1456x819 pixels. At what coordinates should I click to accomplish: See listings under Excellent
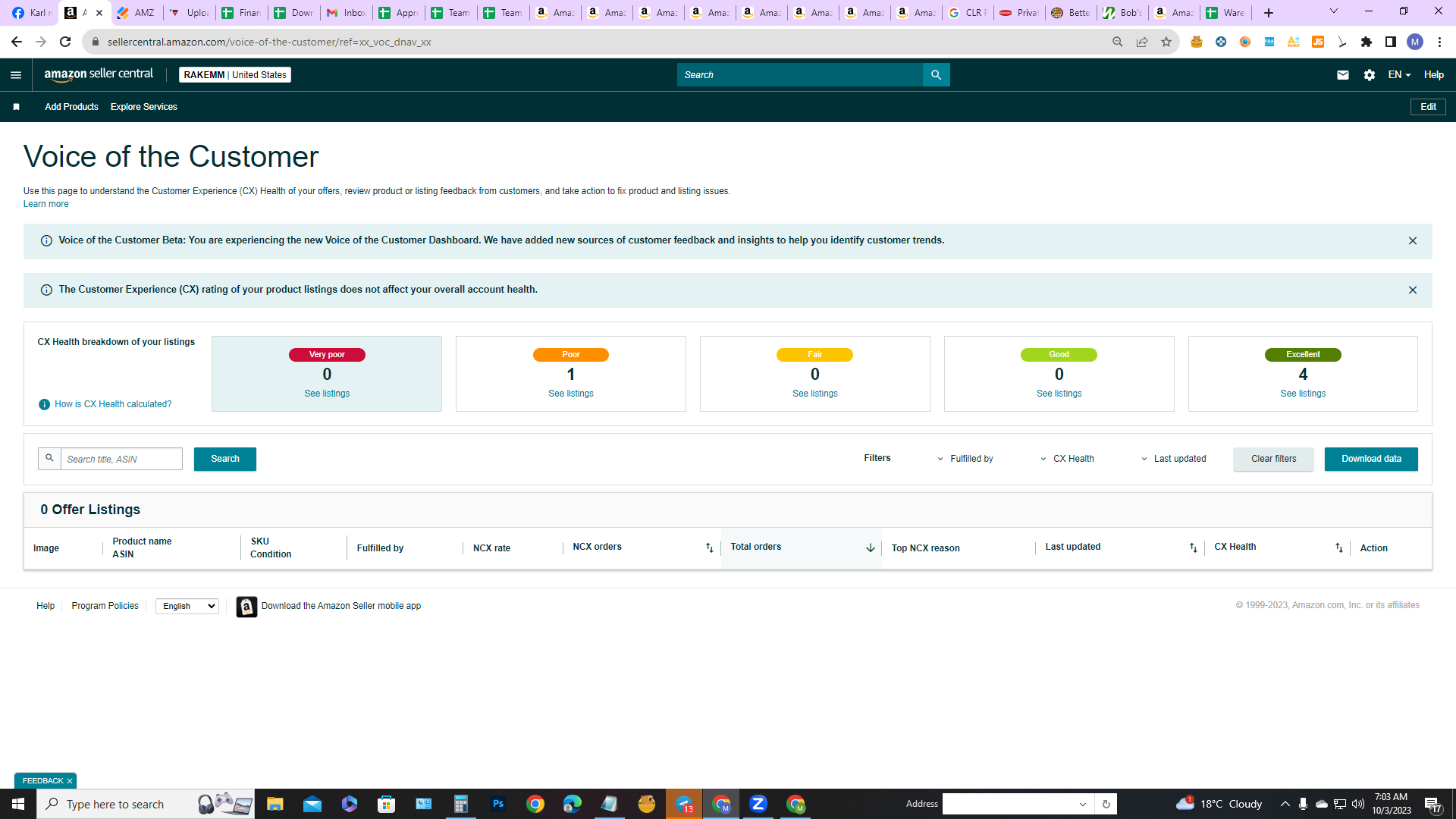[x=1303, y=394]
